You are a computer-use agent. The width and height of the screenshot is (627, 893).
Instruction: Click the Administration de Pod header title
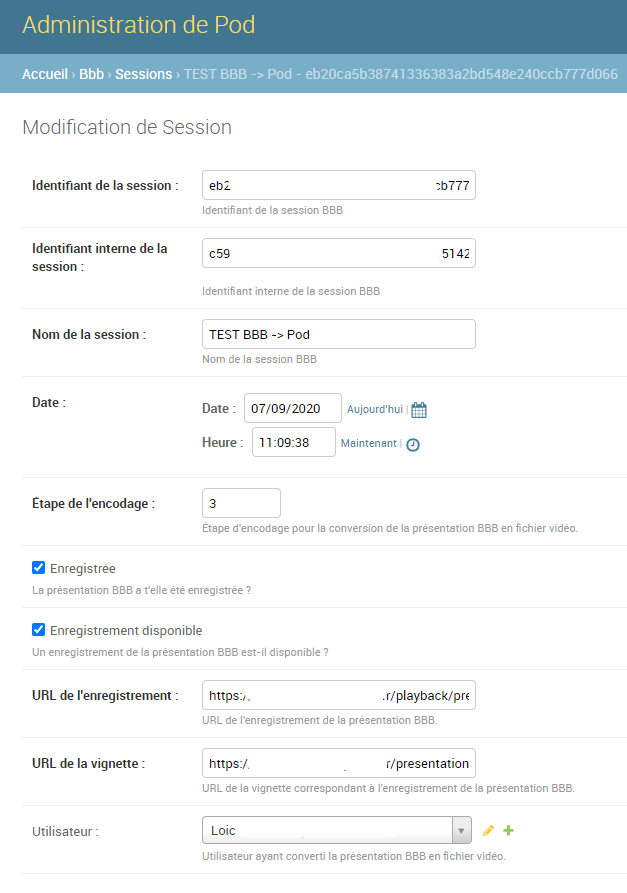pyautogui.click(x=138, y=25)
